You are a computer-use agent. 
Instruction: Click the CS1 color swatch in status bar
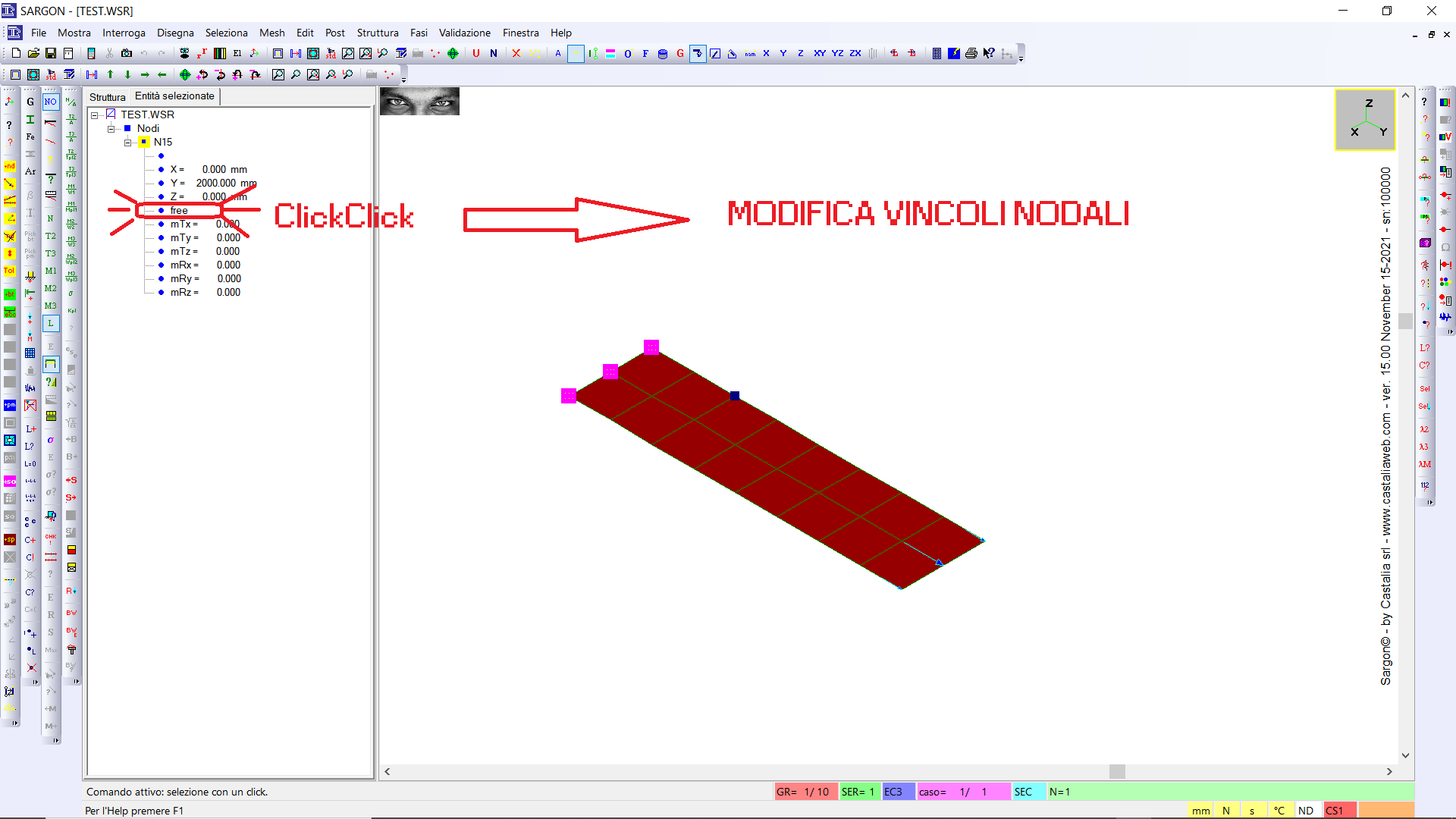(x=1338, y=810)
